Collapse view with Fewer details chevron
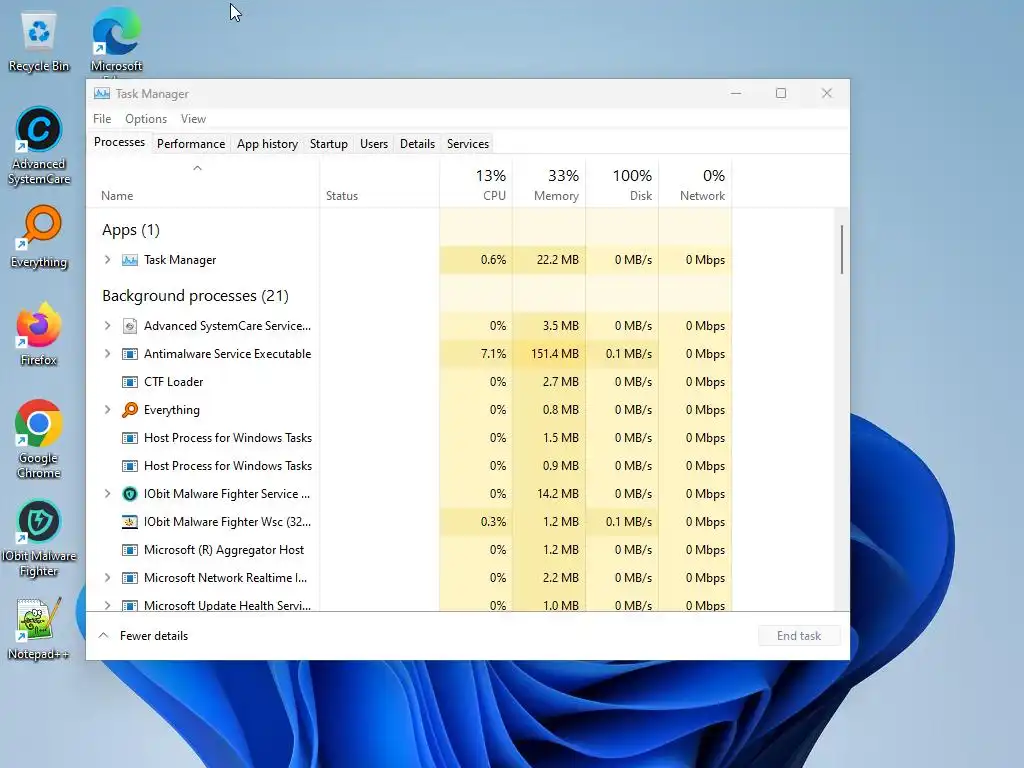Viewport: 1024px width, 768px height. 103,635
